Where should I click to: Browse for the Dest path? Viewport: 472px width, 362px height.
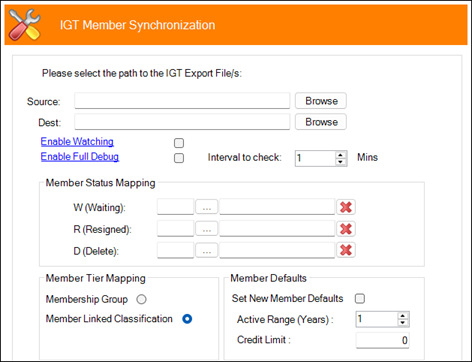point(321,122)
